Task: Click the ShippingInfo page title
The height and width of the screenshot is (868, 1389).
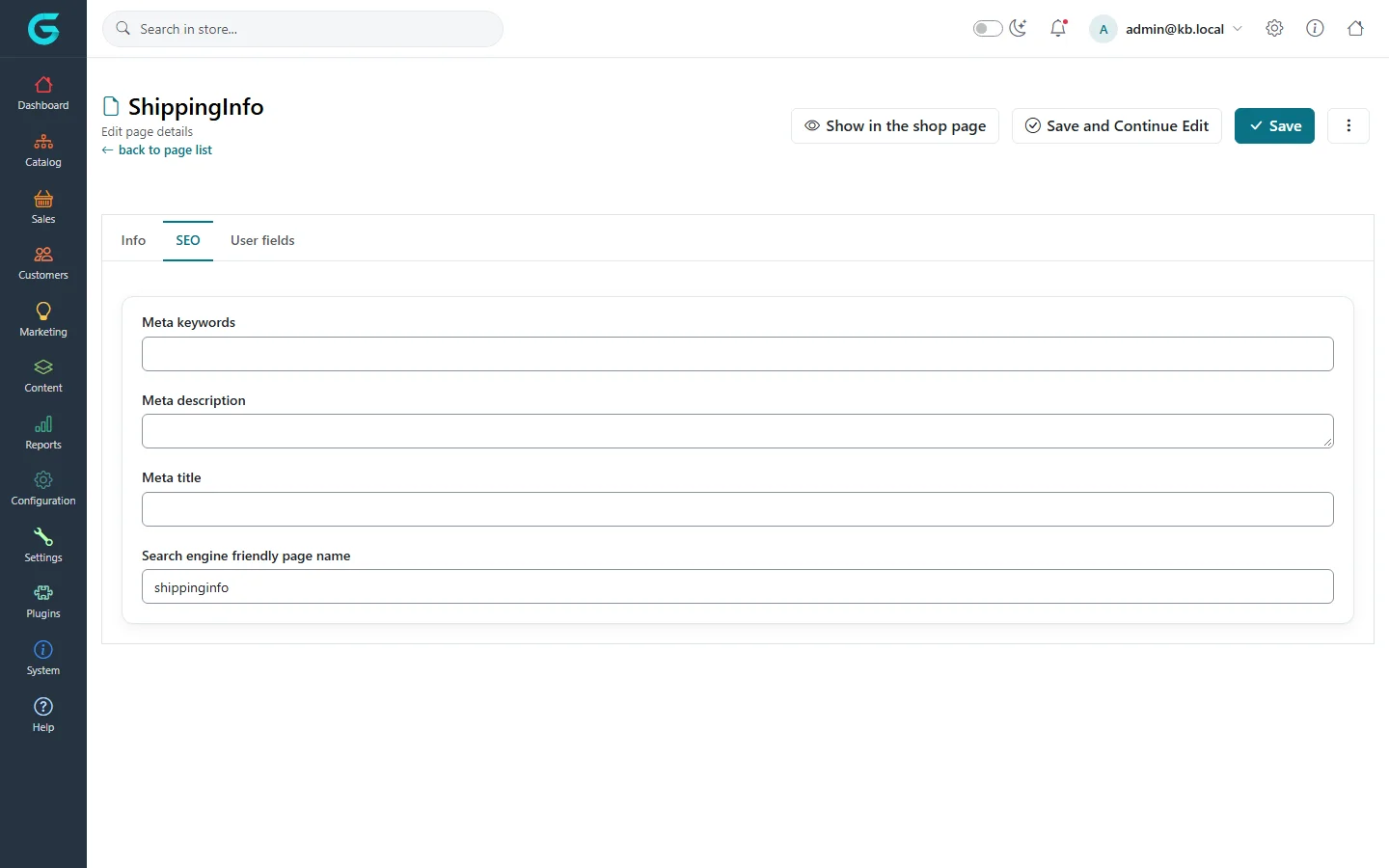Action: (196, 106)
